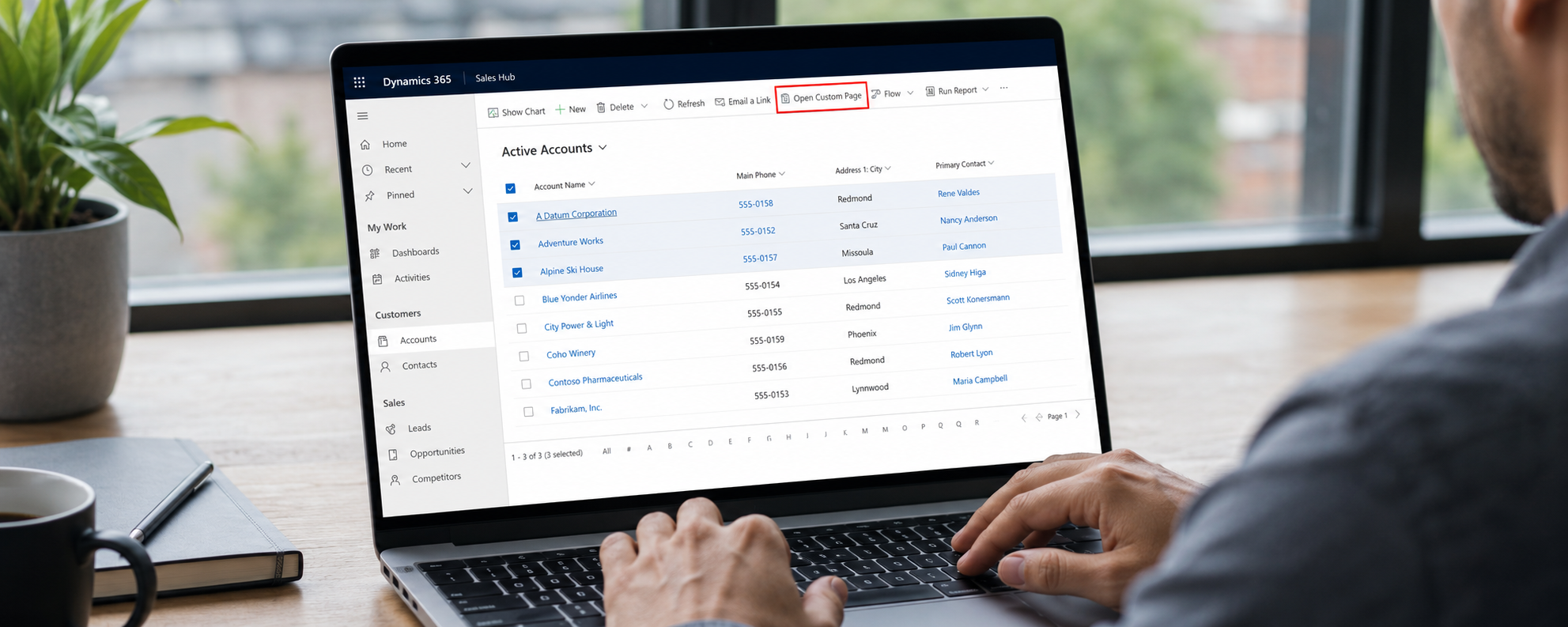Toggle the select all rows checkbox
Screen dimensions: 1568x627
point(510,188)
